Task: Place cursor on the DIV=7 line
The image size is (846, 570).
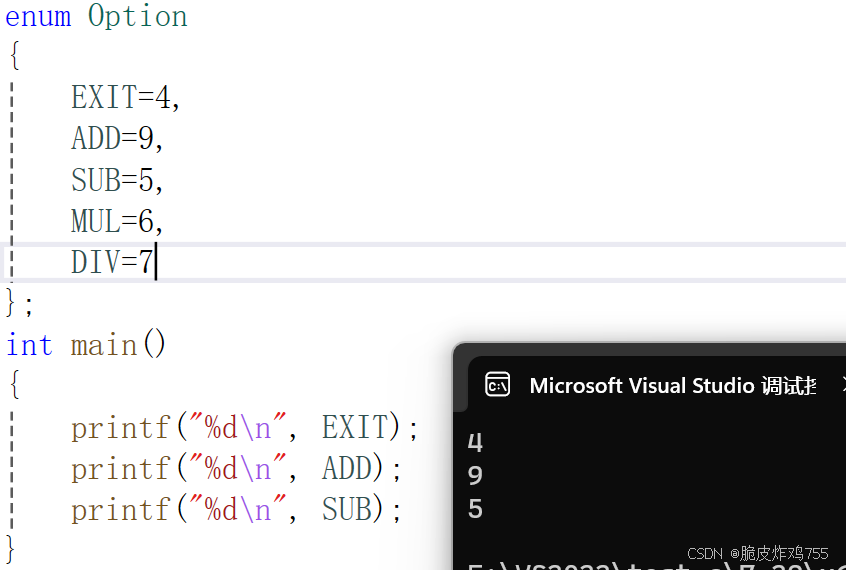Action: point(112,262)
